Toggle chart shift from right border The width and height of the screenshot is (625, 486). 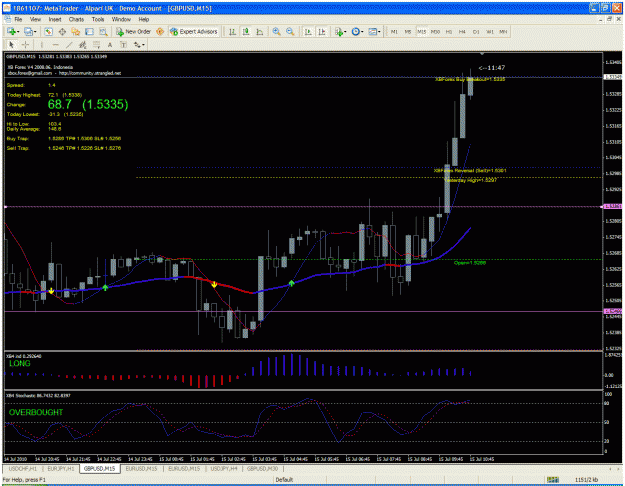[322, 31]
